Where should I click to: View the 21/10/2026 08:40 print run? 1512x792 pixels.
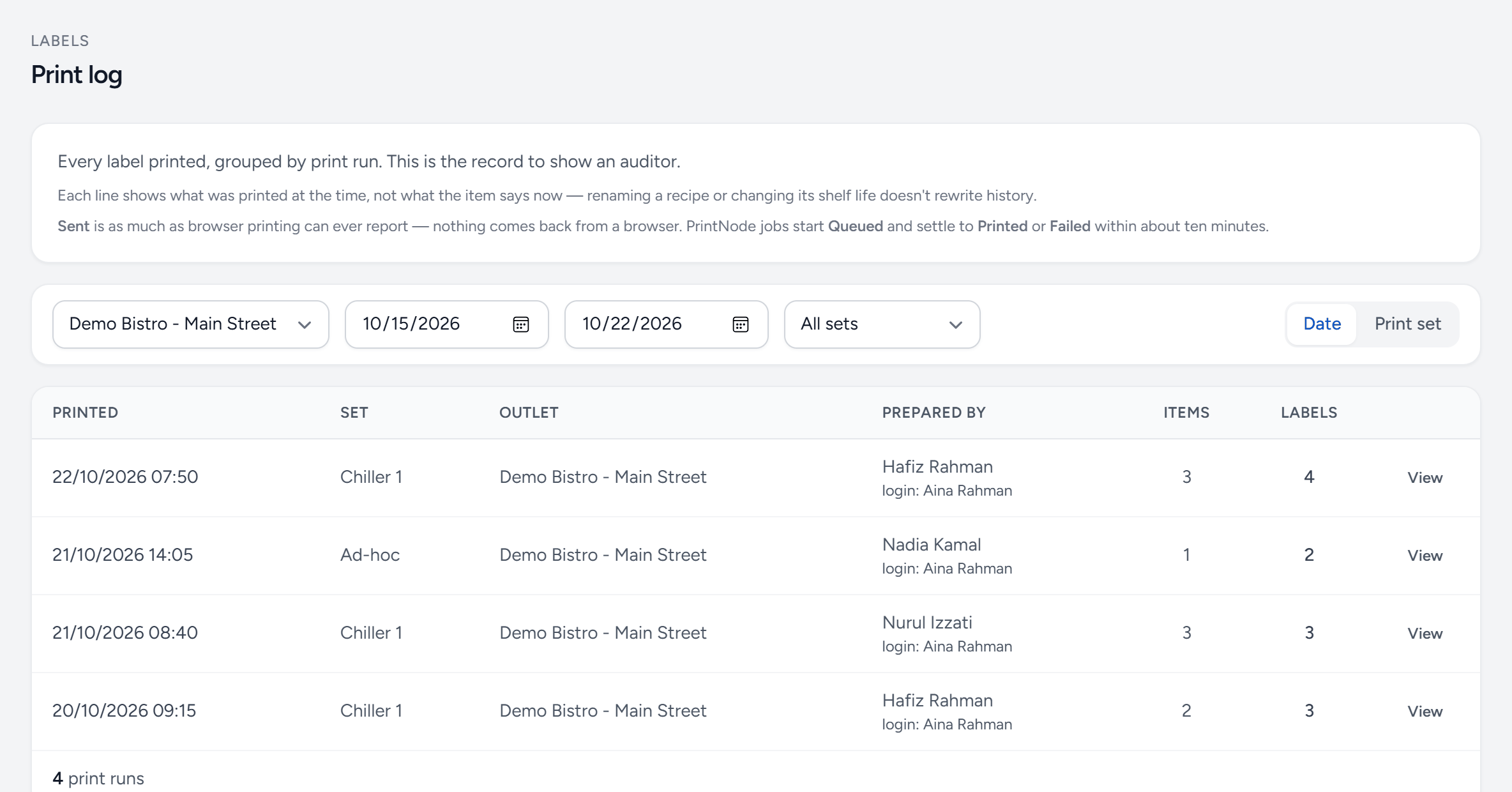(x=1425, y=634)
